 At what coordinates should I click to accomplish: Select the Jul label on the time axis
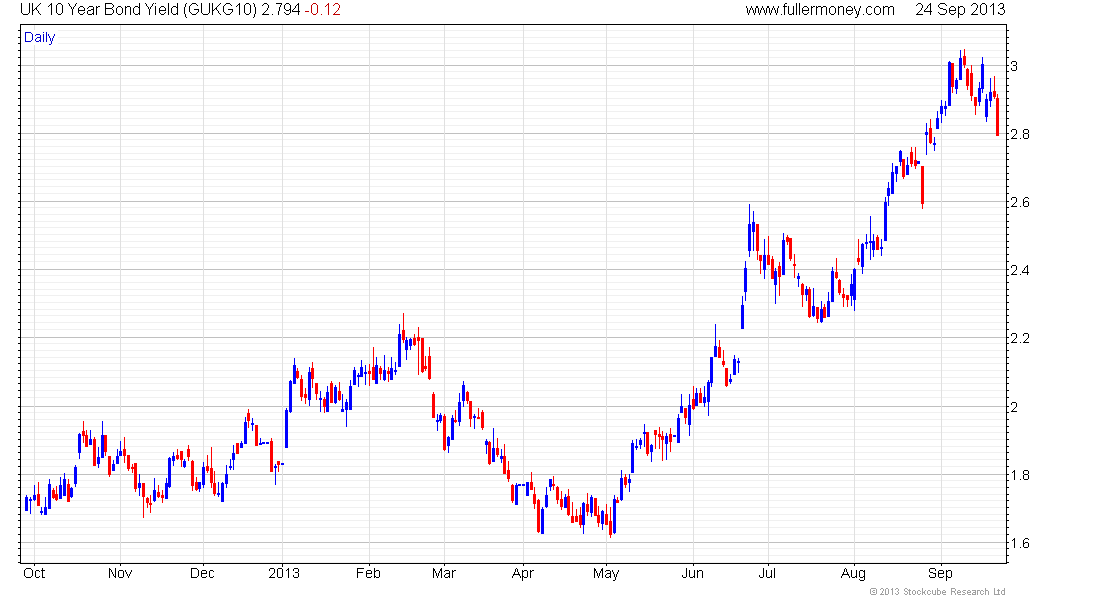(767, 573)
